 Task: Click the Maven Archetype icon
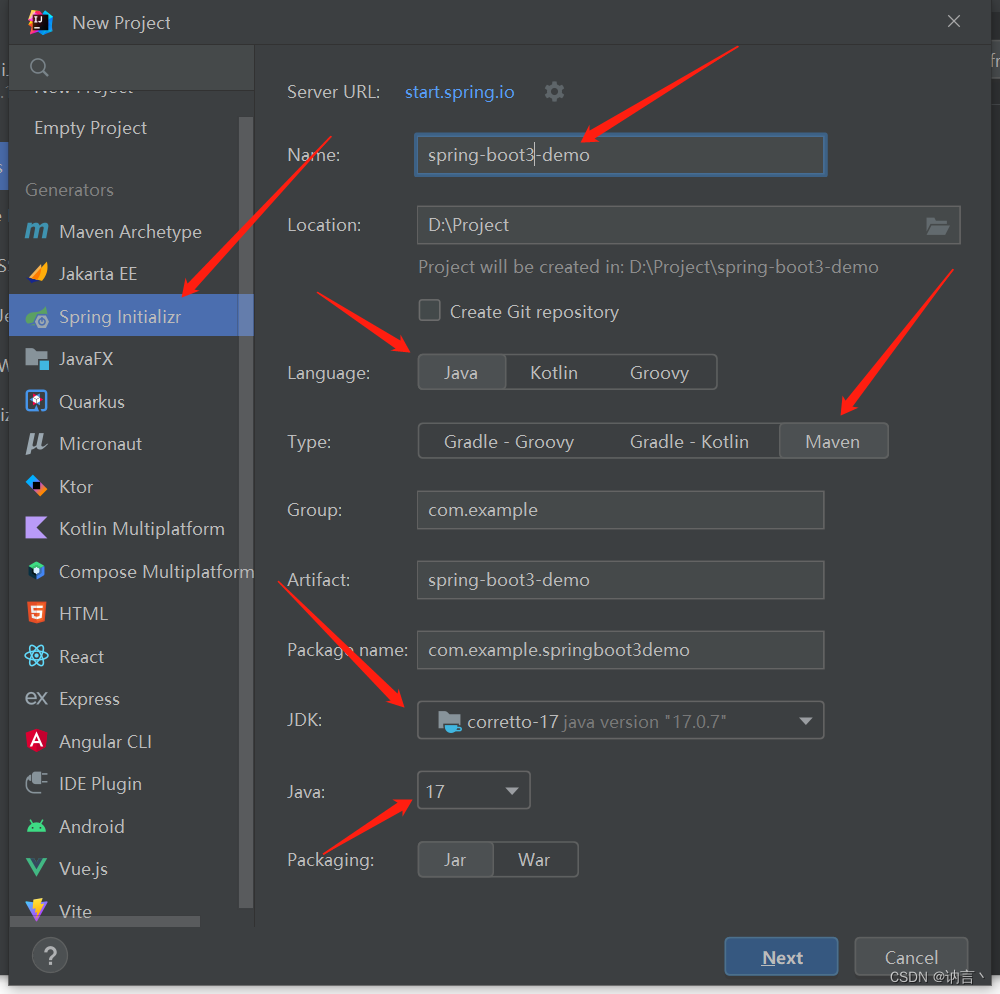point(36,231)
